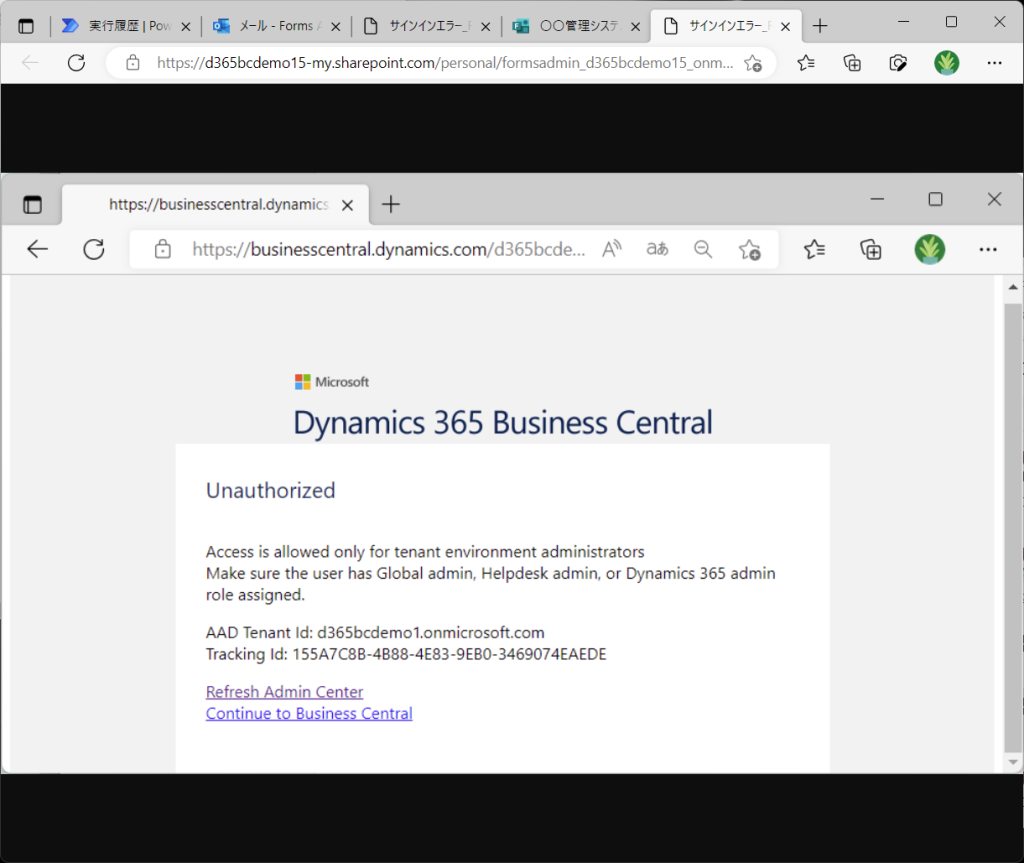Click Continue to Business Central link
Image resolution: width=1024 pixels, height=863 pixels.
point(309,713)
